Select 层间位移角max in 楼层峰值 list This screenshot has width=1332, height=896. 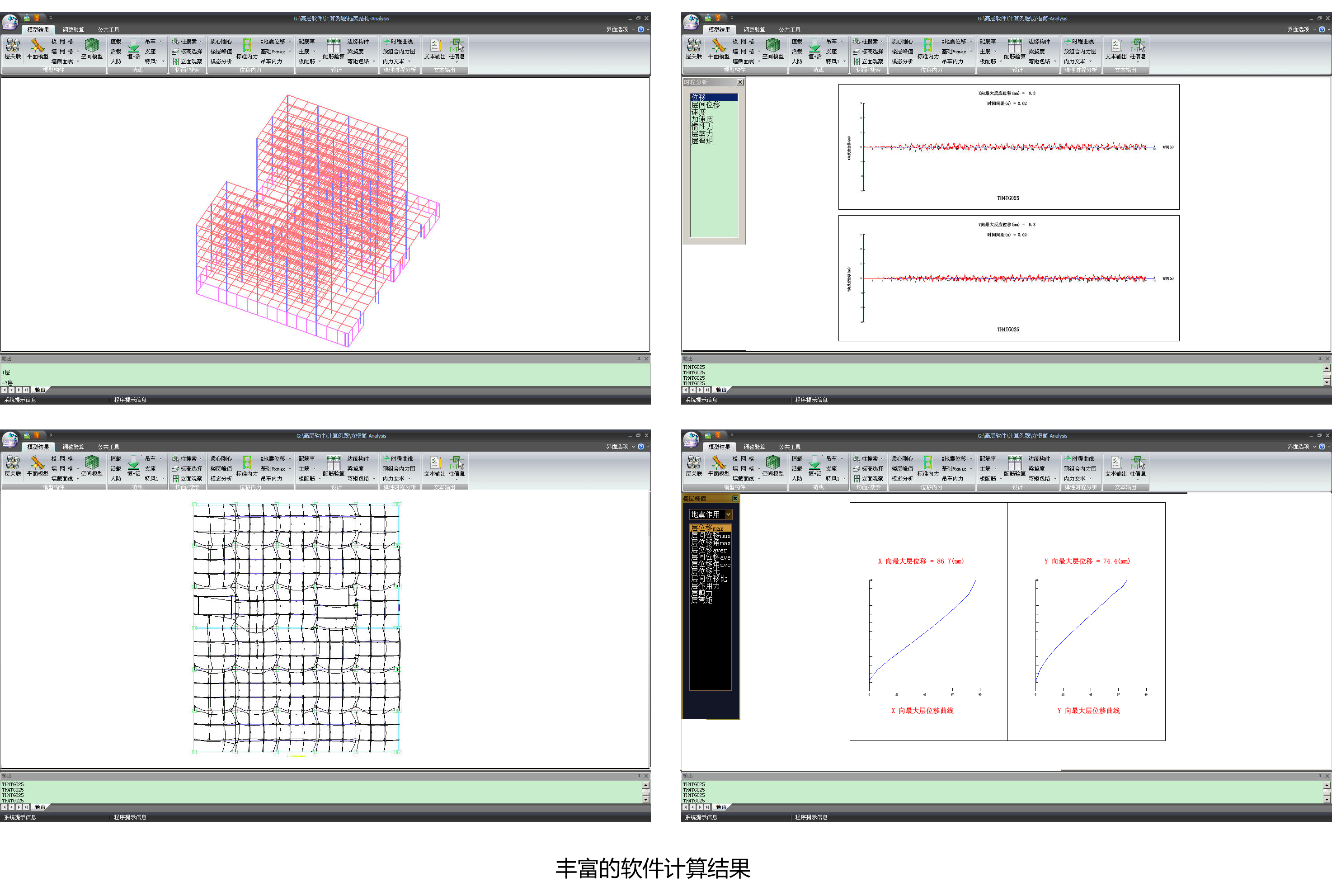[710, 543]
